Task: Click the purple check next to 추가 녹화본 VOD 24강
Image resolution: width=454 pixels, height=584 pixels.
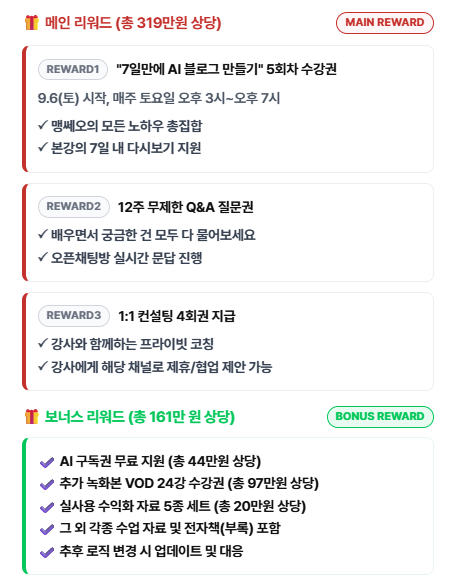Action: pyautogui.click(x=47, y=485)
